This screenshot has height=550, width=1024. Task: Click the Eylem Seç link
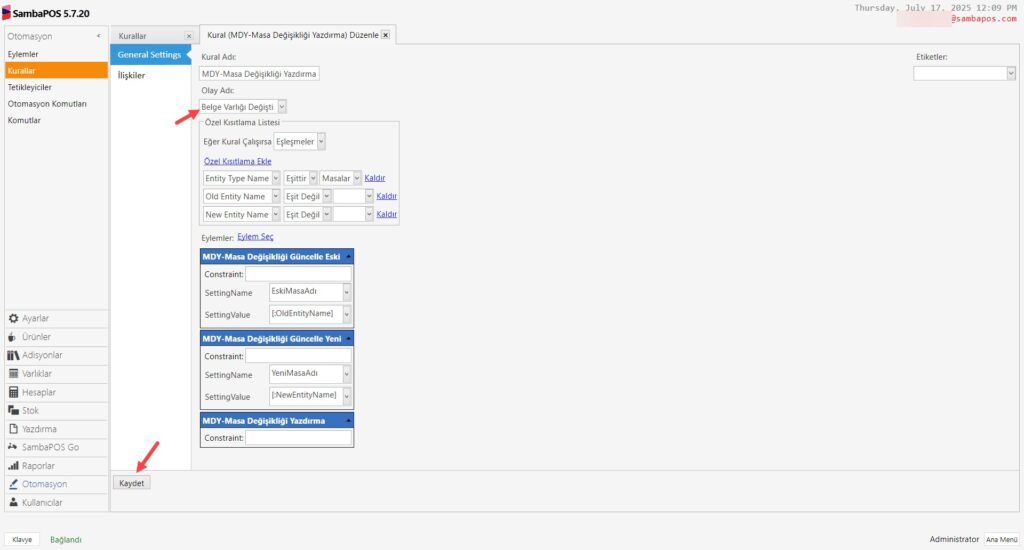point(255,236)
